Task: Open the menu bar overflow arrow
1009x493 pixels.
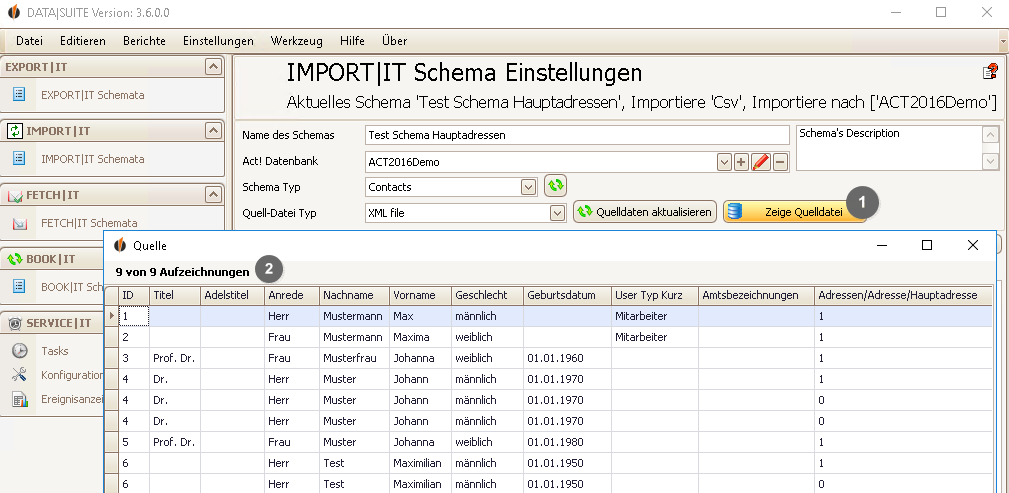Action: 1004,41
